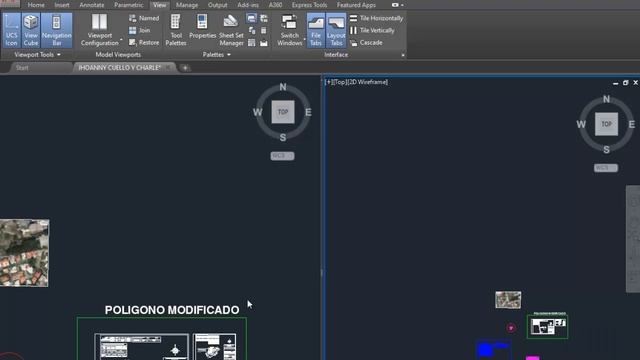
Task: Open WCS dropdown in left viewport
Action: click(x=282, y=156)
